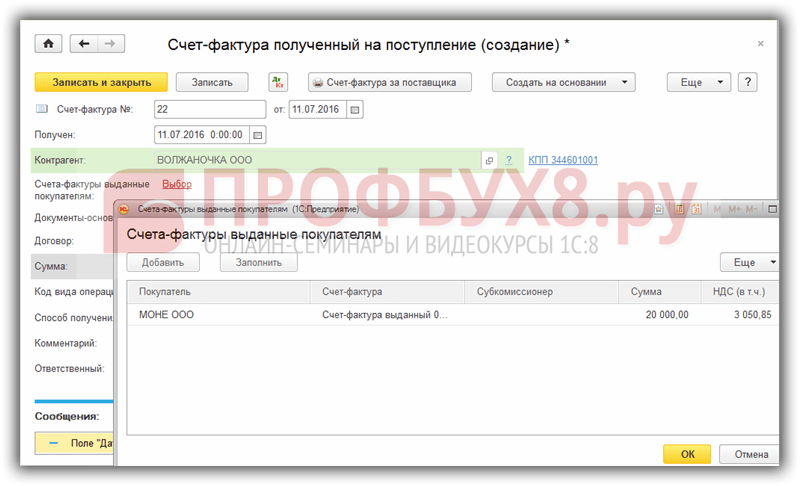Select the 20 000,00 amount cell

point(659,315)
